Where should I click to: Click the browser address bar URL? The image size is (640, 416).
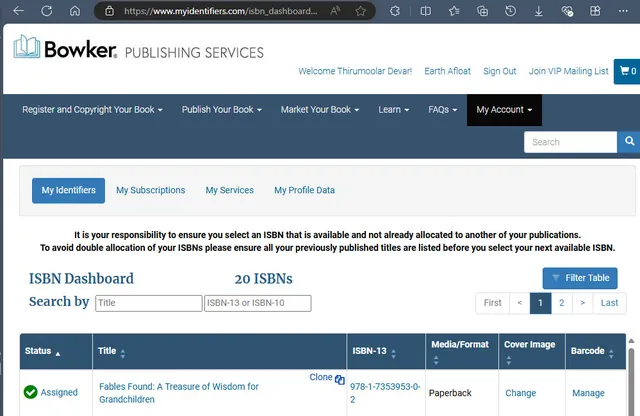(220, 11)
